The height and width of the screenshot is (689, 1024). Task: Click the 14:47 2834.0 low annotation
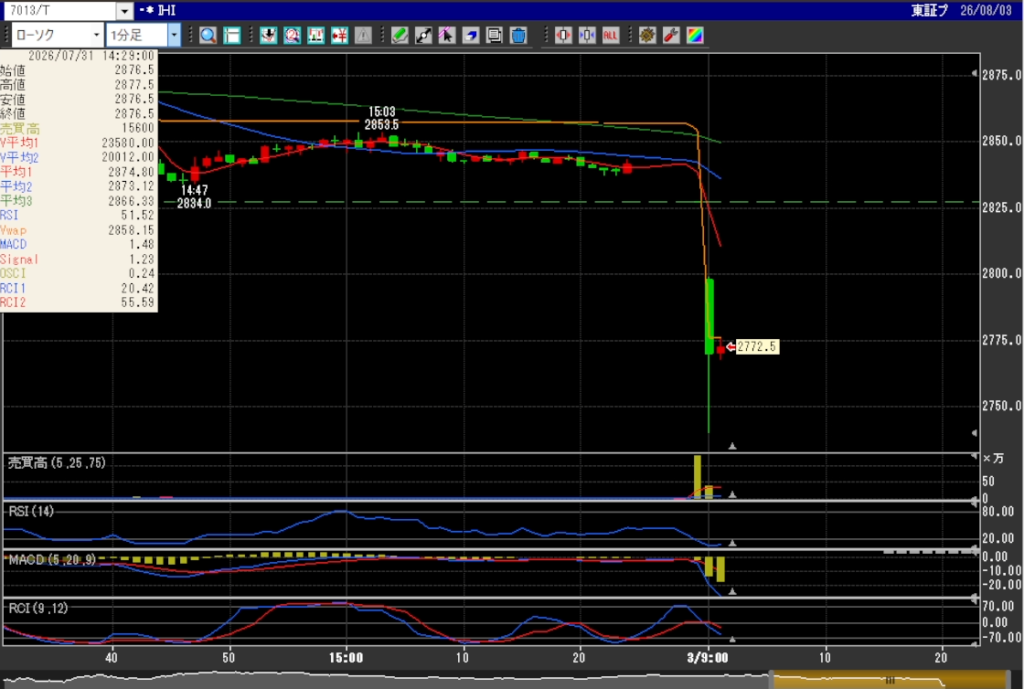[194, 197]
